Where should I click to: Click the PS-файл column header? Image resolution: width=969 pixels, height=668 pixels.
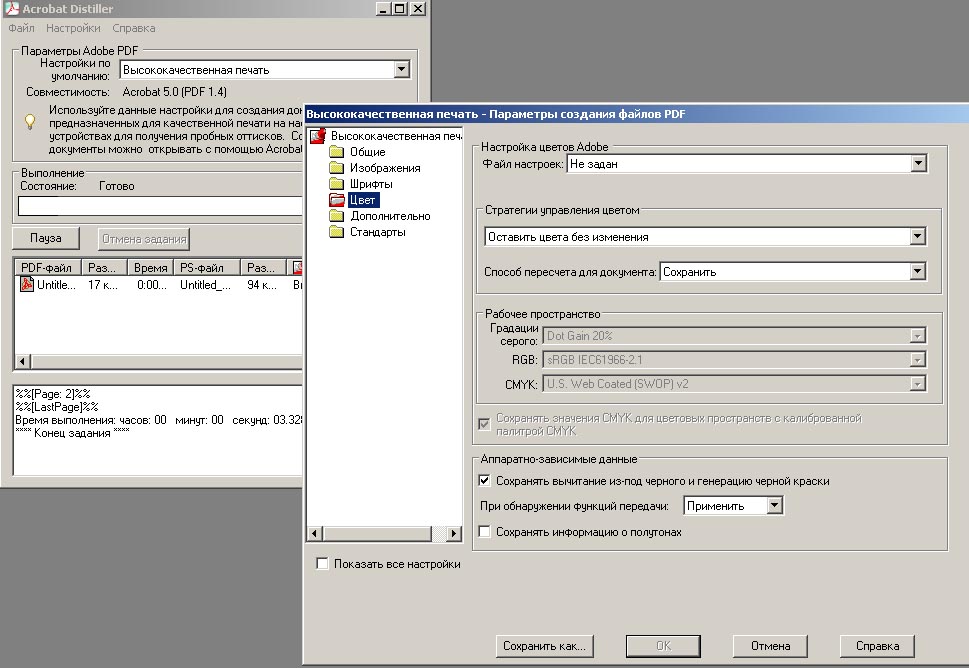[206, 268]
